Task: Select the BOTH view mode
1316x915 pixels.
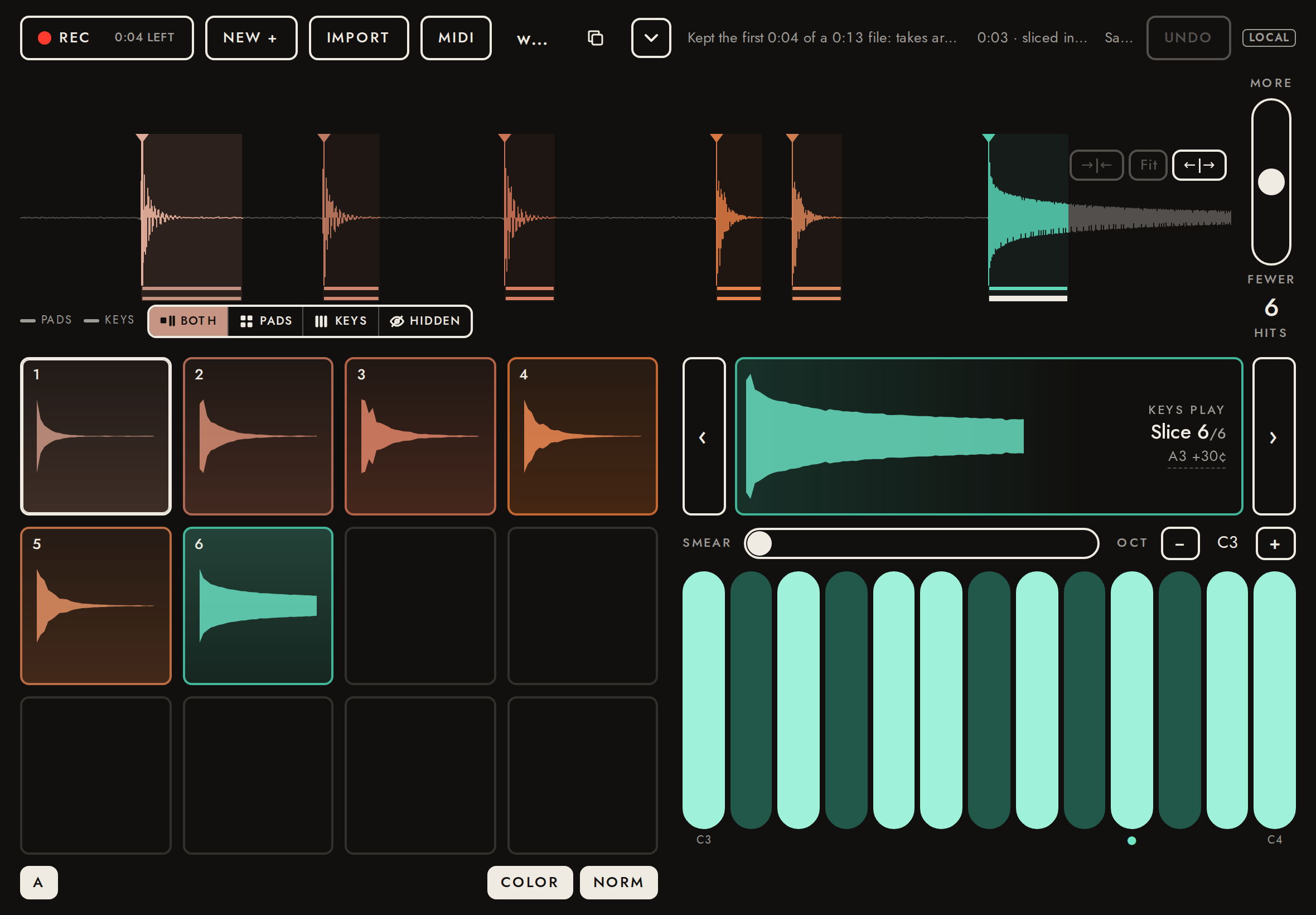Action: coord(188,321)
